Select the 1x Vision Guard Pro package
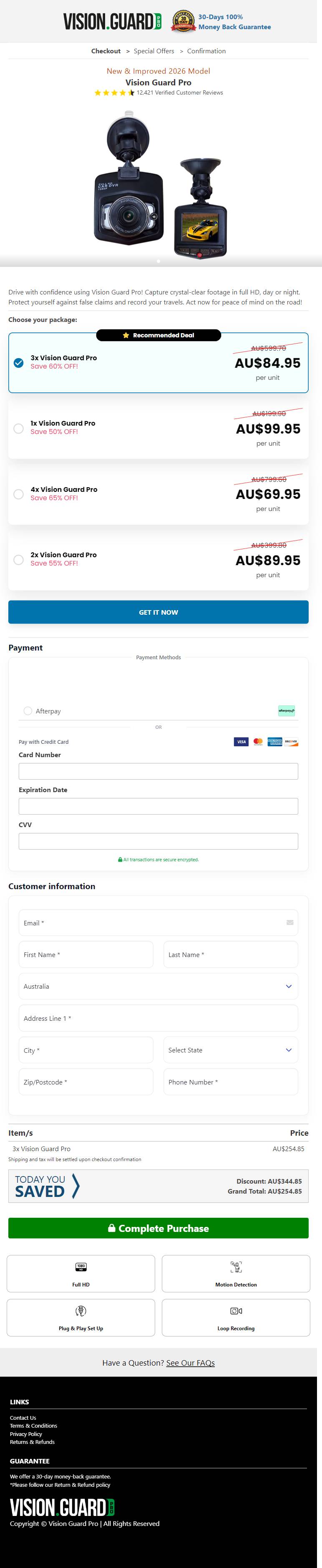 click(x=19, y=429)
